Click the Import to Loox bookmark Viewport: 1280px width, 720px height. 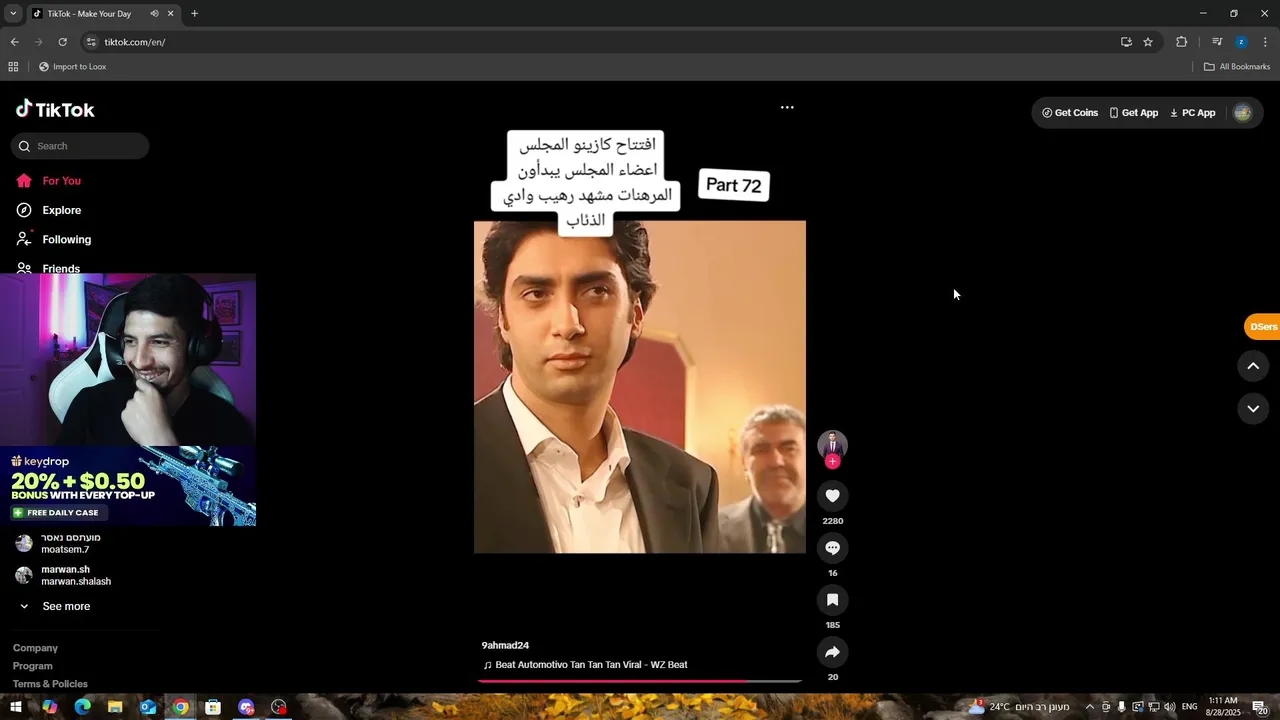[72, 67]
